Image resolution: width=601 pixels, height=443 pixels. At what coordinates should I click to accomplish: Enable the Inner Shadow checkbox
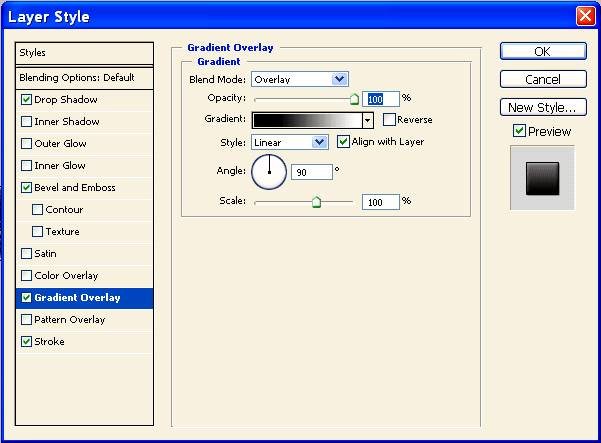tap(27, 122)
